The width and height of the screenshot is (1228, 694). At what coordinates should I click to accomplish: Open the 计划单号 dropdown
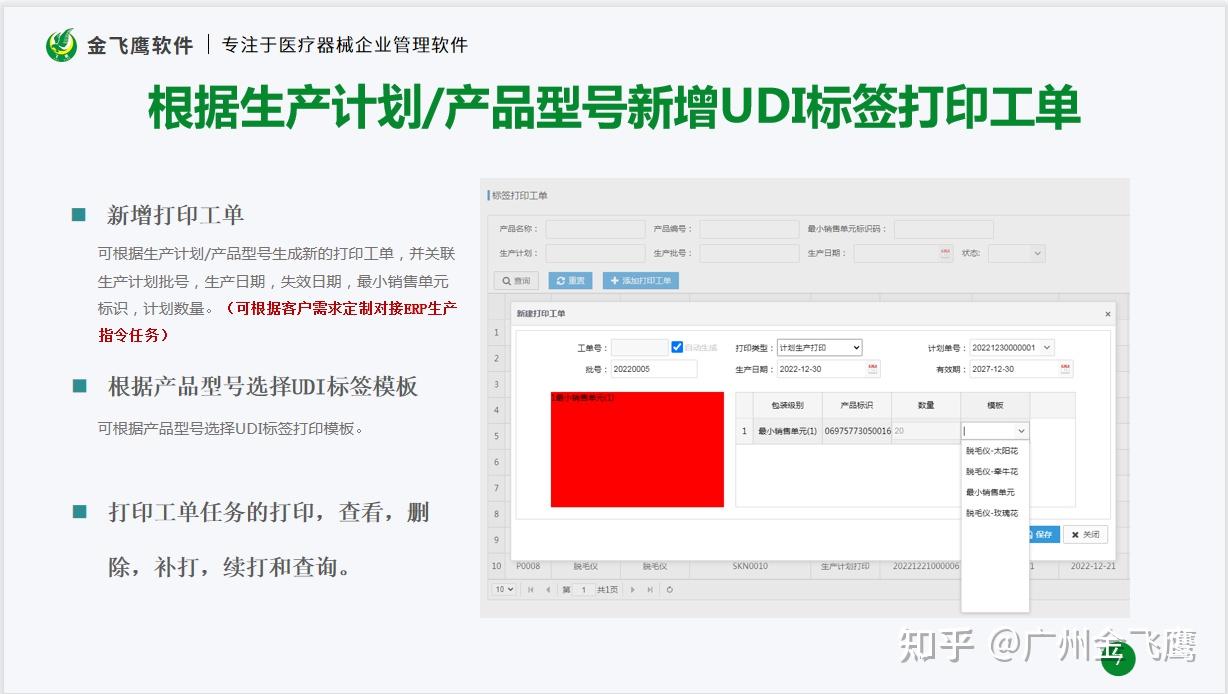[1012, 347]
